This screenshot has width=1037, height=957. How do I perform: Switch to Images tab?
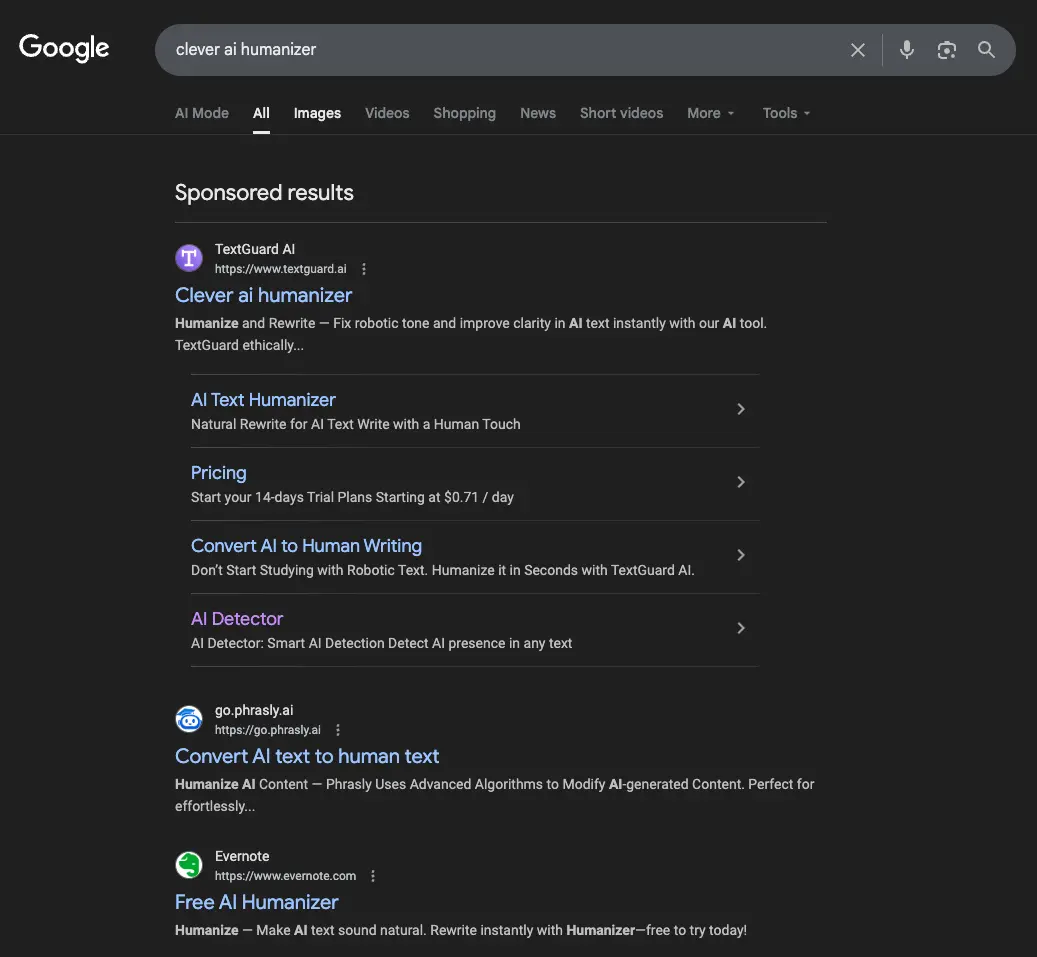coord(317,113)
